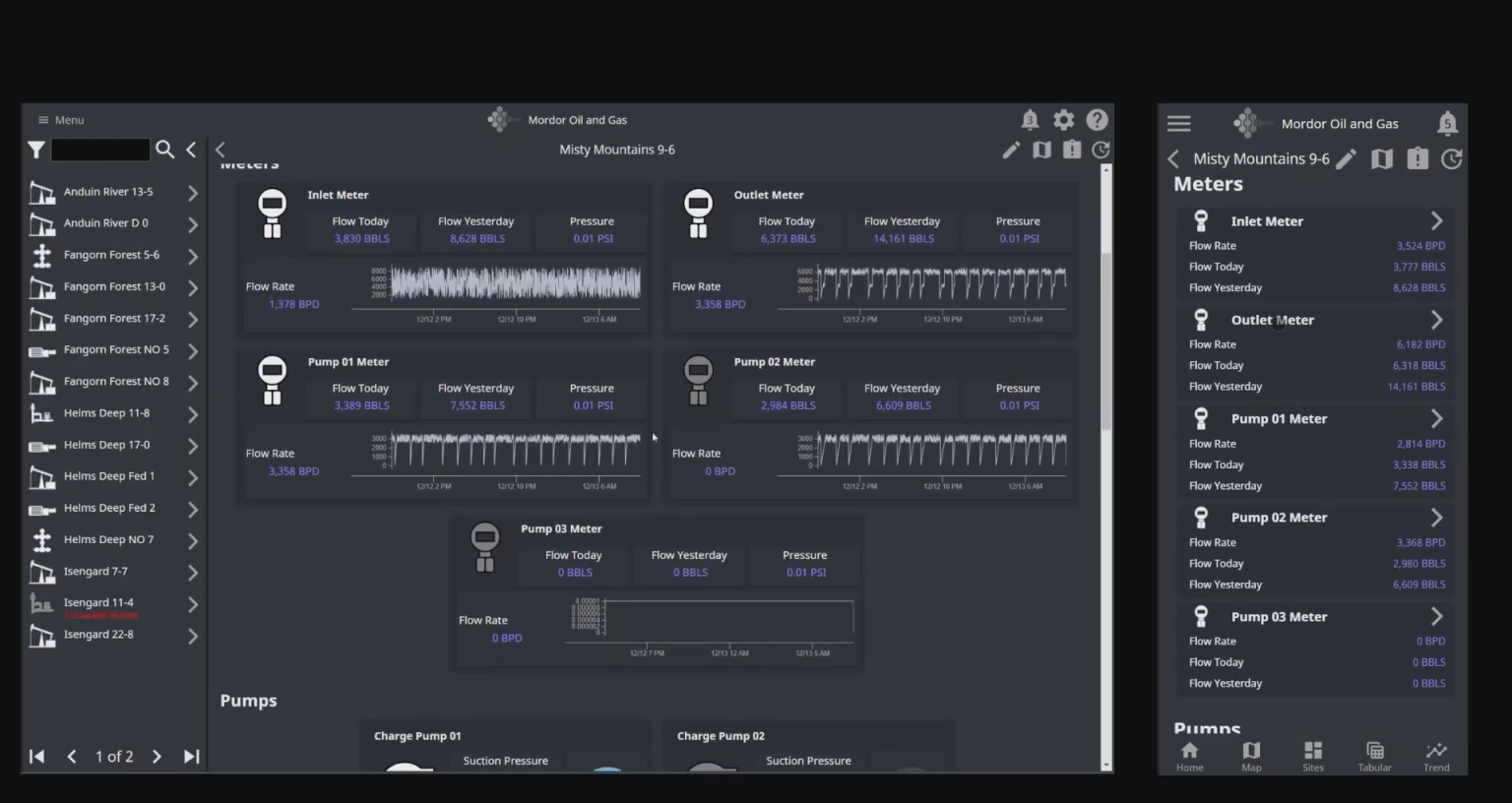1512x803 pixels.
Task: Switch to the Tabular tab
Action: (x=1374, y=756)
